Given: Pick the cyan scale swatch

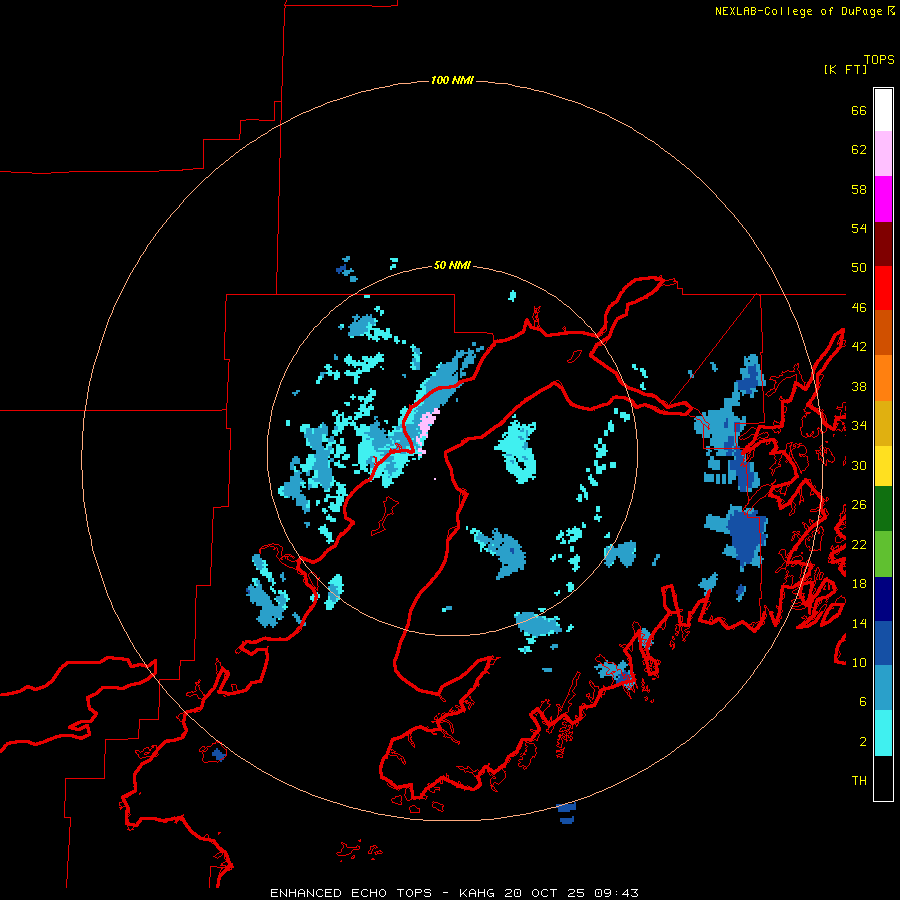Looking at the screenshot, I should (x=883, y=733).
